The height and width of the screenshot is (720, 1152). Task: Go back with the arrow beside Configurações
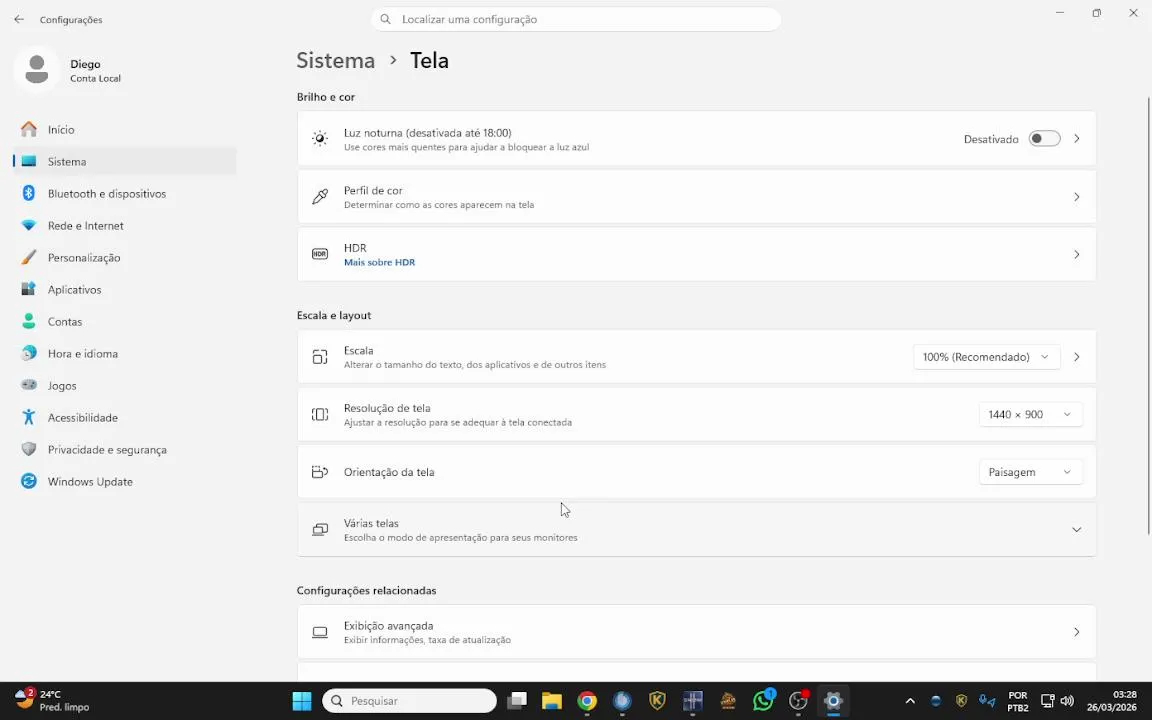(x=19, y=20)
